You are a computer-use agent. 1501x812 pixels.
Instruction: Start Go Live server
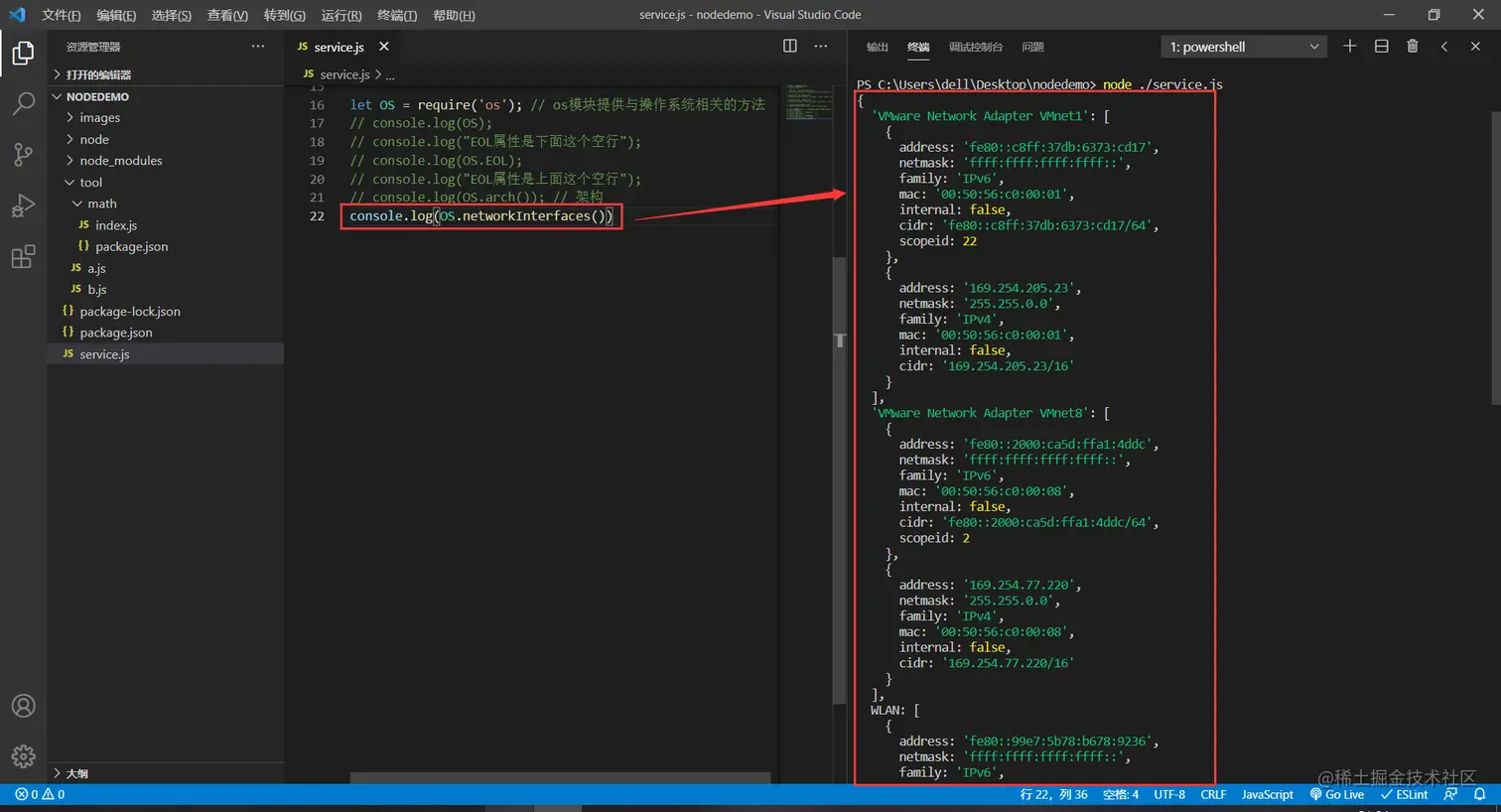click(x=1336, y=794)
